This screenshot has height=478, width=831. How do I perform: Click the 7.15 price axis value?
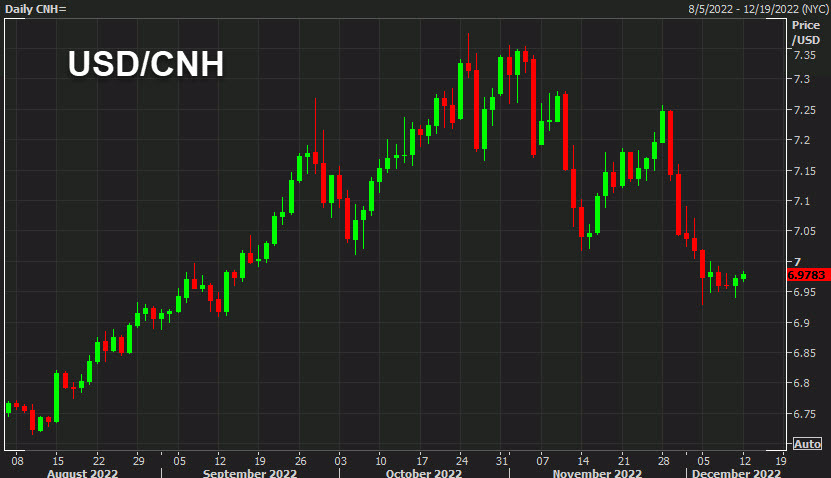point(805,171)
